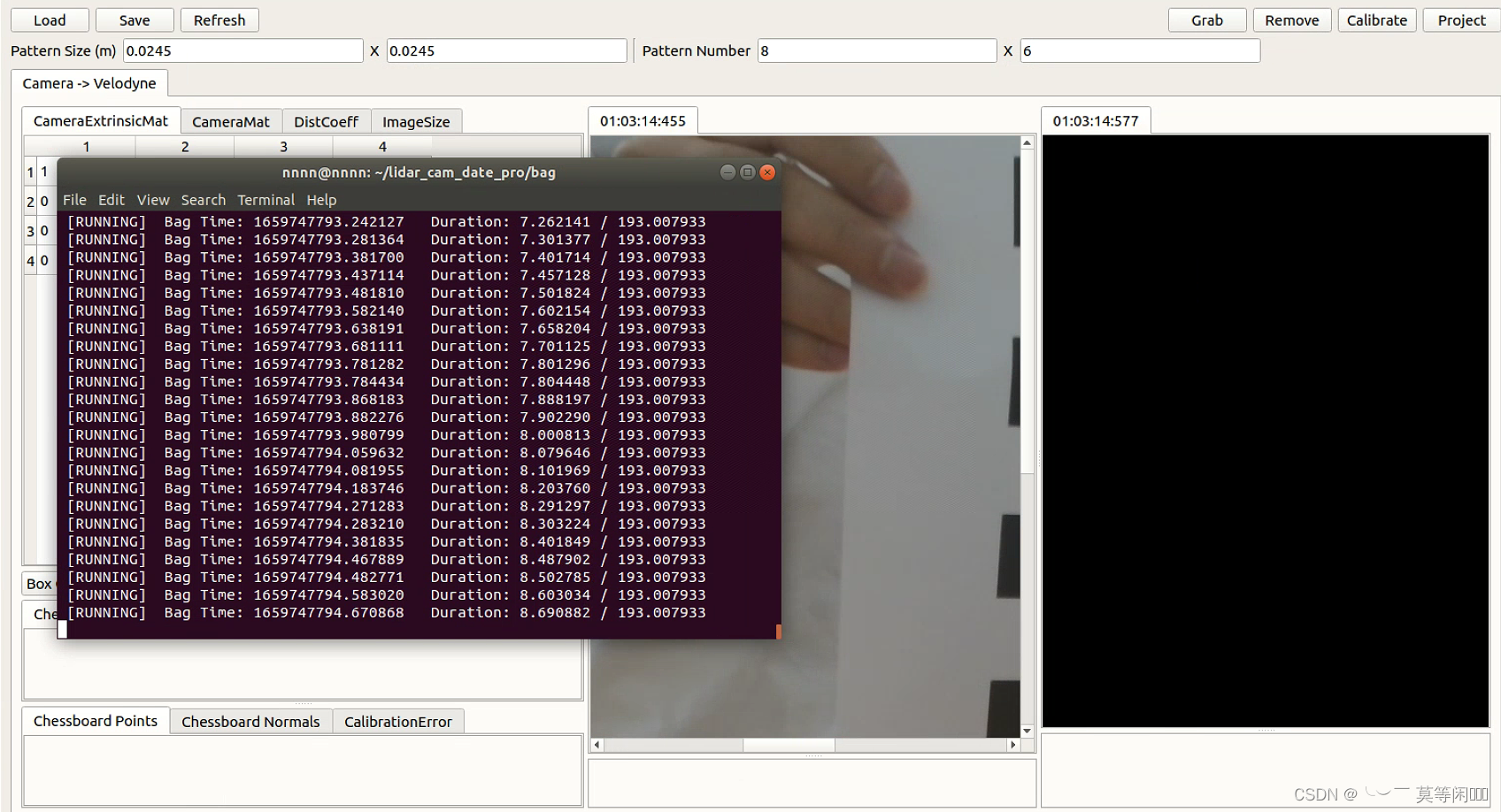Click the Project button
1501x812 pixels.
coord(1461,20)
